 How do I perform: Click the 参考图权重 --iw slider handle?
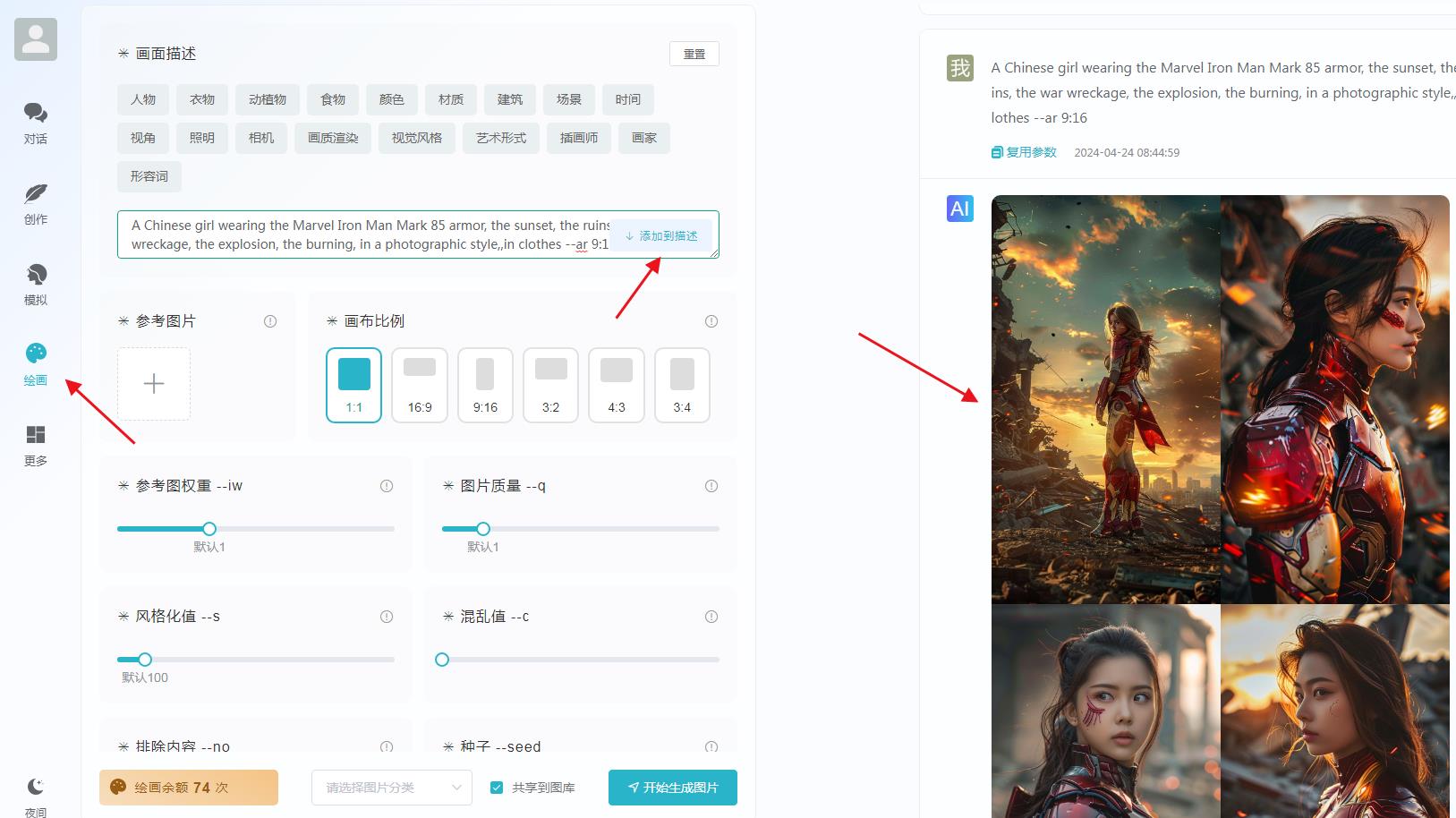click(209, 529)
